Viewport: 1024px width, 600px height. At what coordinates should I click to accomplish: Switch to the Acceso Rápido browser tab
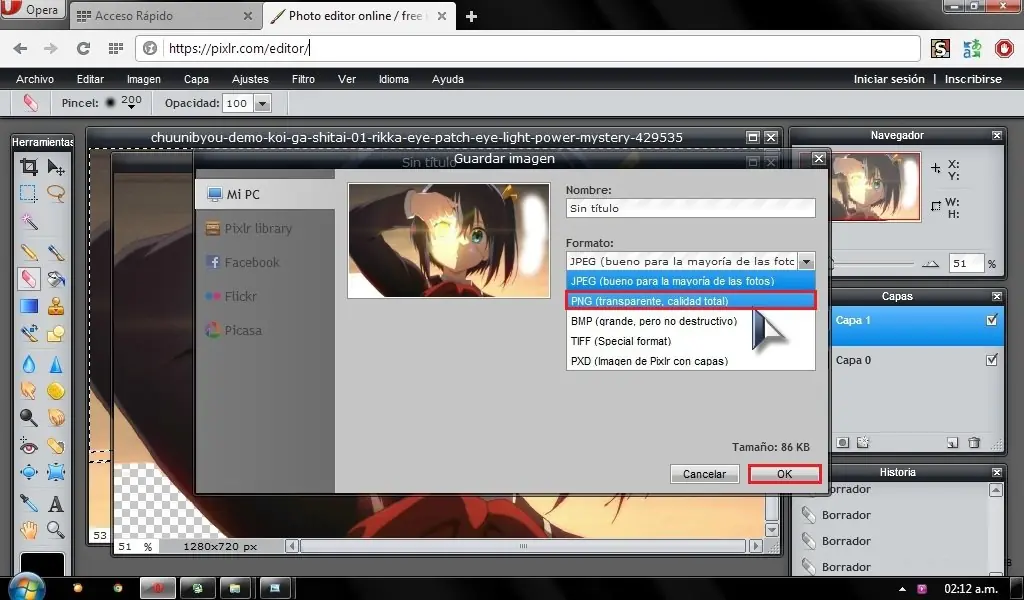click(x=163, y=16)
